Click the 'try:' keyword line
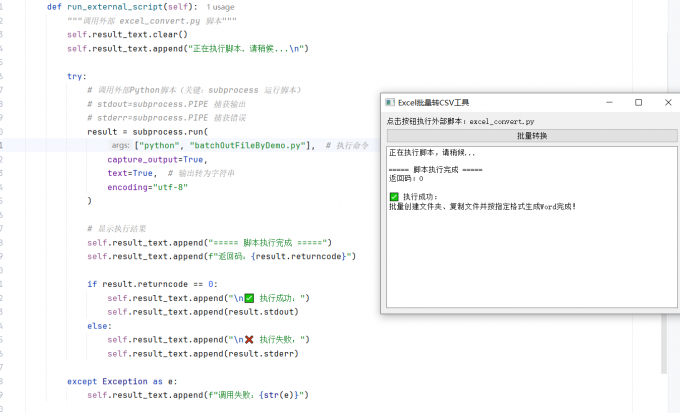 point(77,76)
